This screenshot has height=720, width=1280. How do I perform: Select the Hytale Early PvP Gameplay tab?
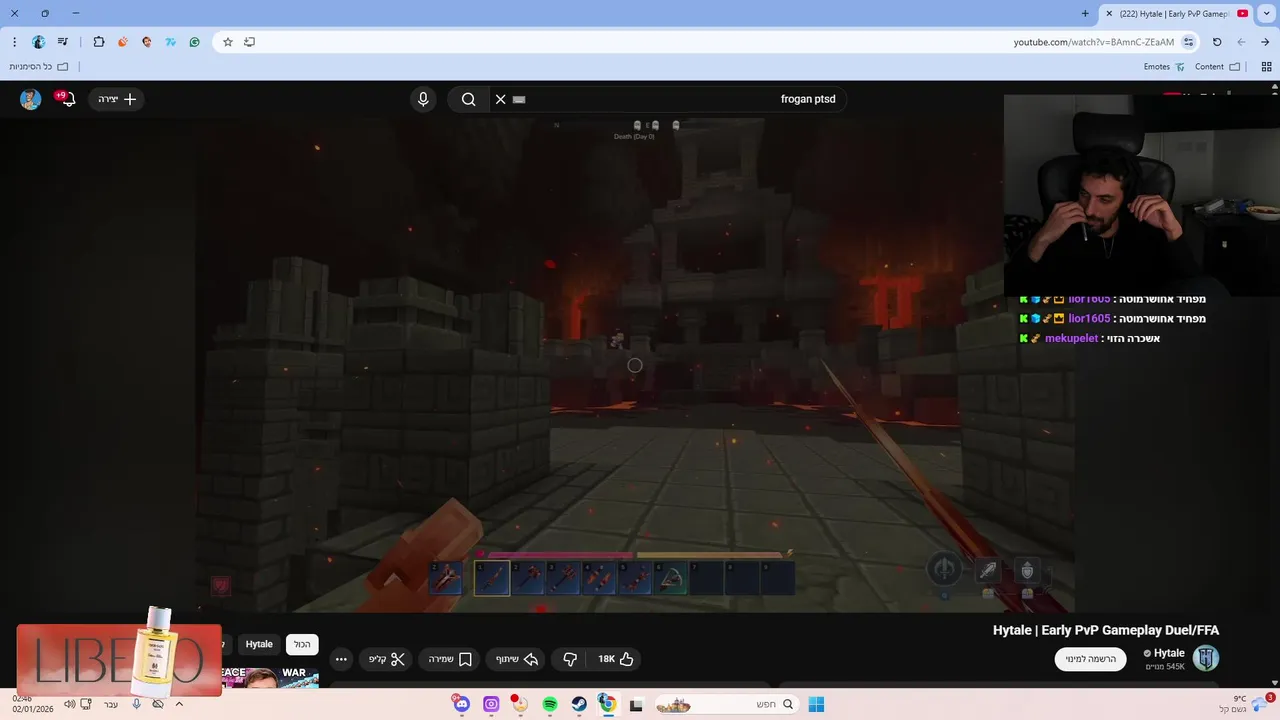coord(1174,14)
